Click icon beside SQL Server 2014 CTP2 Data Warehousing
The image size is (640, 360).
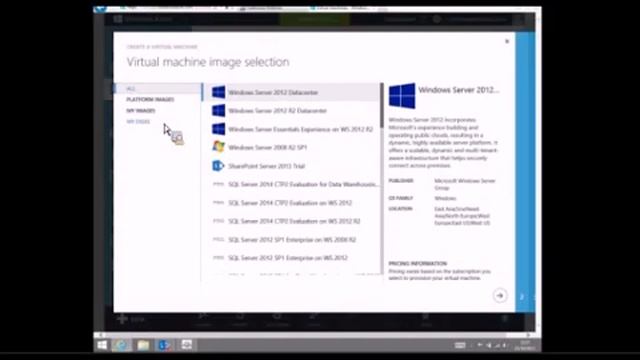tap(218, 184)
